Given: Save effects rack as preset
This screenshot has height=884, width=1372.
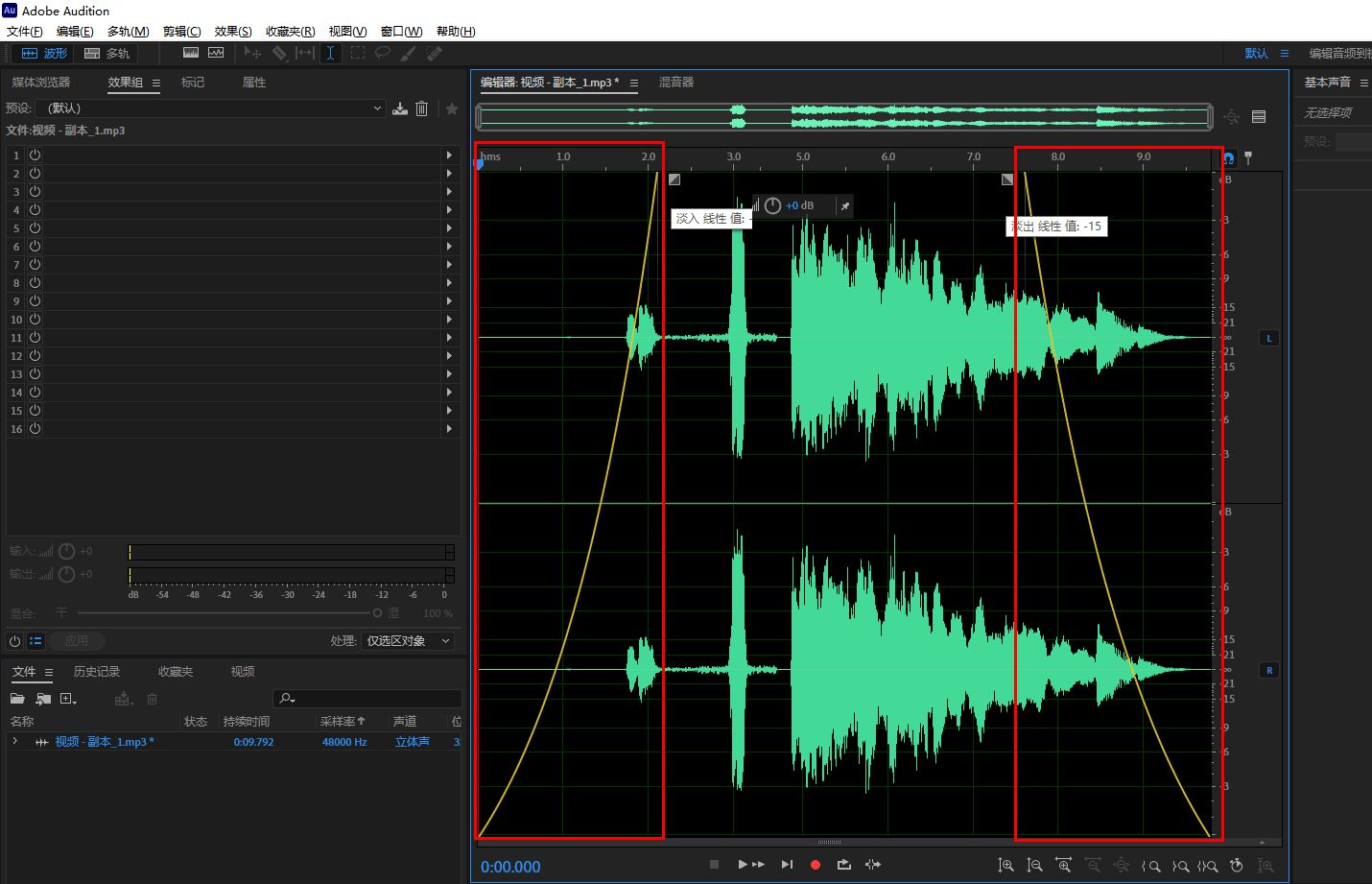Looking at the screenshot, I should [400, 108].
